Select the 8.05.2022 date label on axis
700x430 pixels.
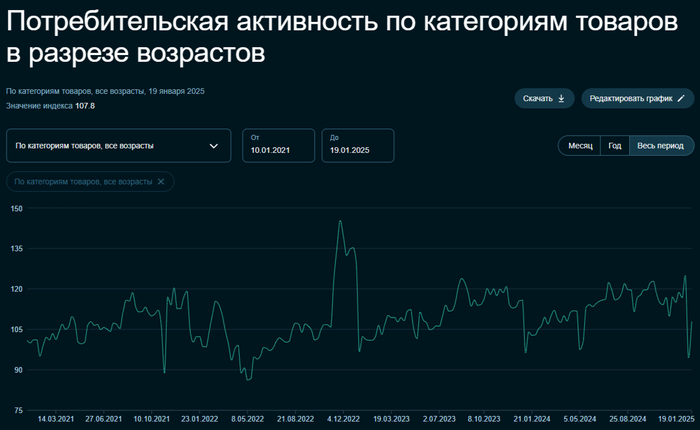241,419
